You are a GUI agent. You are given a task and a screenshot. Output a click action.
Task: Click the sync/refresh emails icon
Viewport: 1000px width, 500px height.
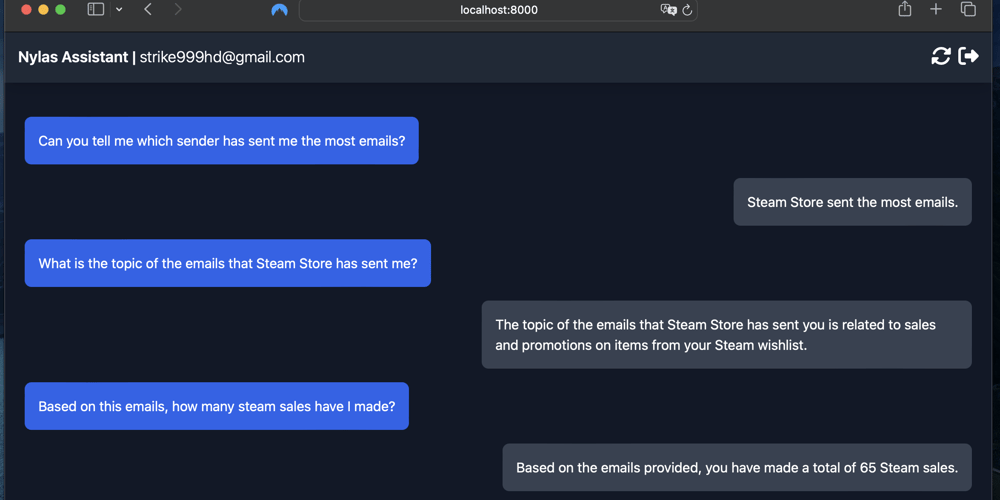click(x=940, y=56)
